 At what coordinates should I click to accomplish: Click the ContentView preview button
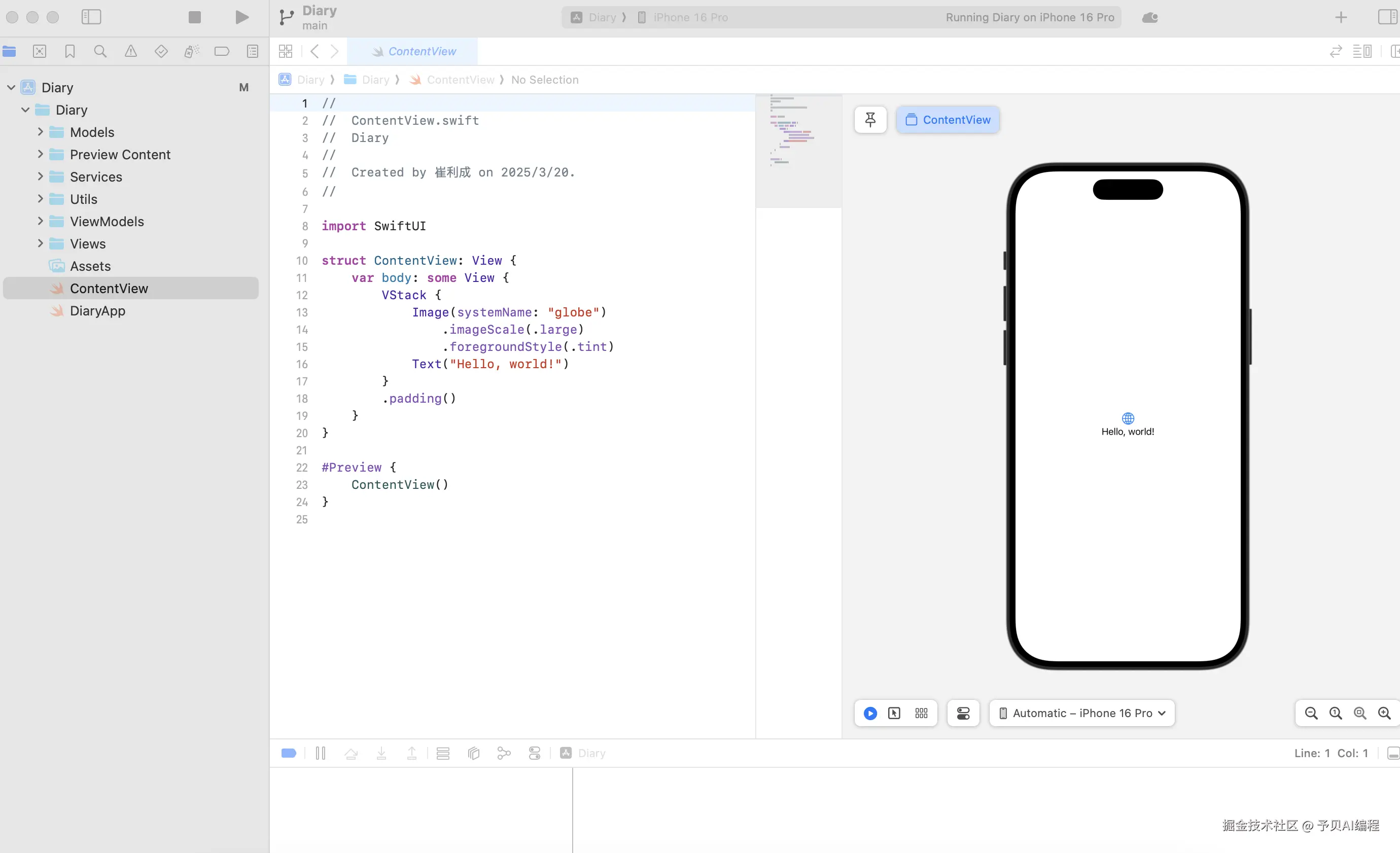[948, 120]
